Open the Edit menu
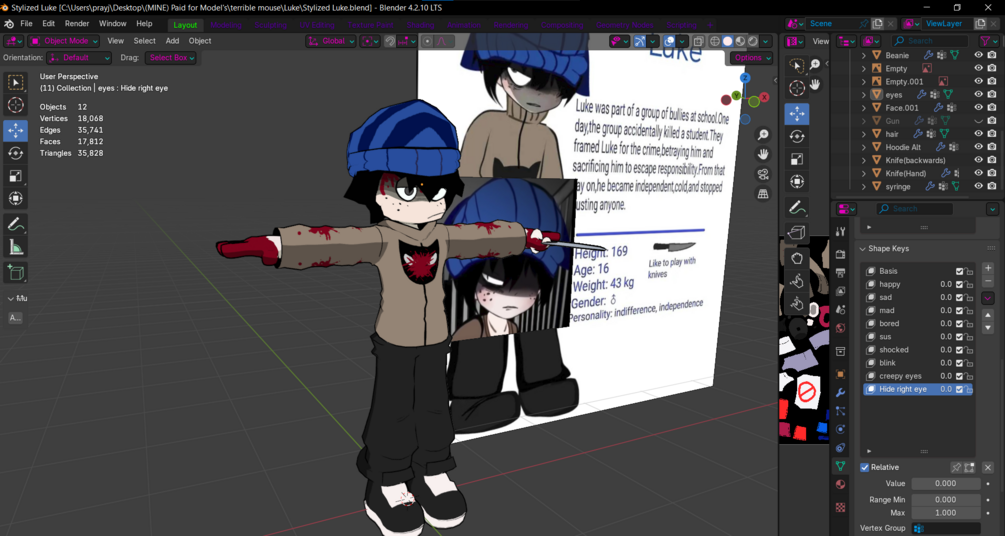This screenshot has height=536, width=1005. (49, 24)
